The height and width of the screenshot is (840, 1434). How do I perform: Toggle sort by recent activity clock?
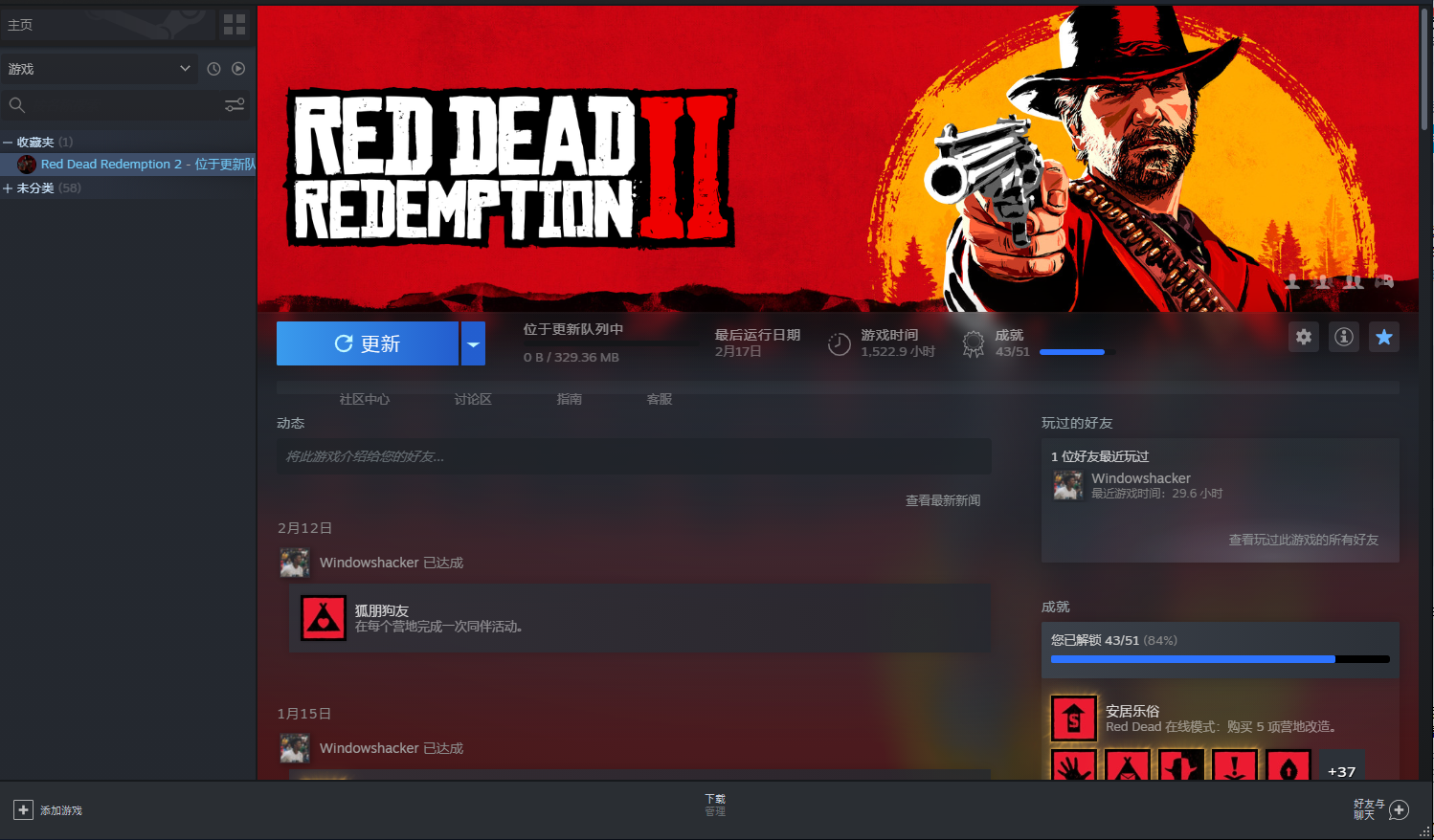point(213,69)
